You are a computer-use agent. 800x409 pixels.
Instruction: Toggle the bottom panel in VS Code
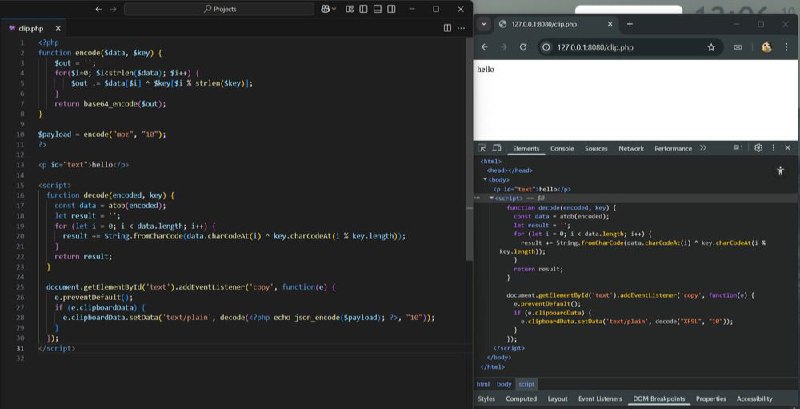click(x=377, y=9)
